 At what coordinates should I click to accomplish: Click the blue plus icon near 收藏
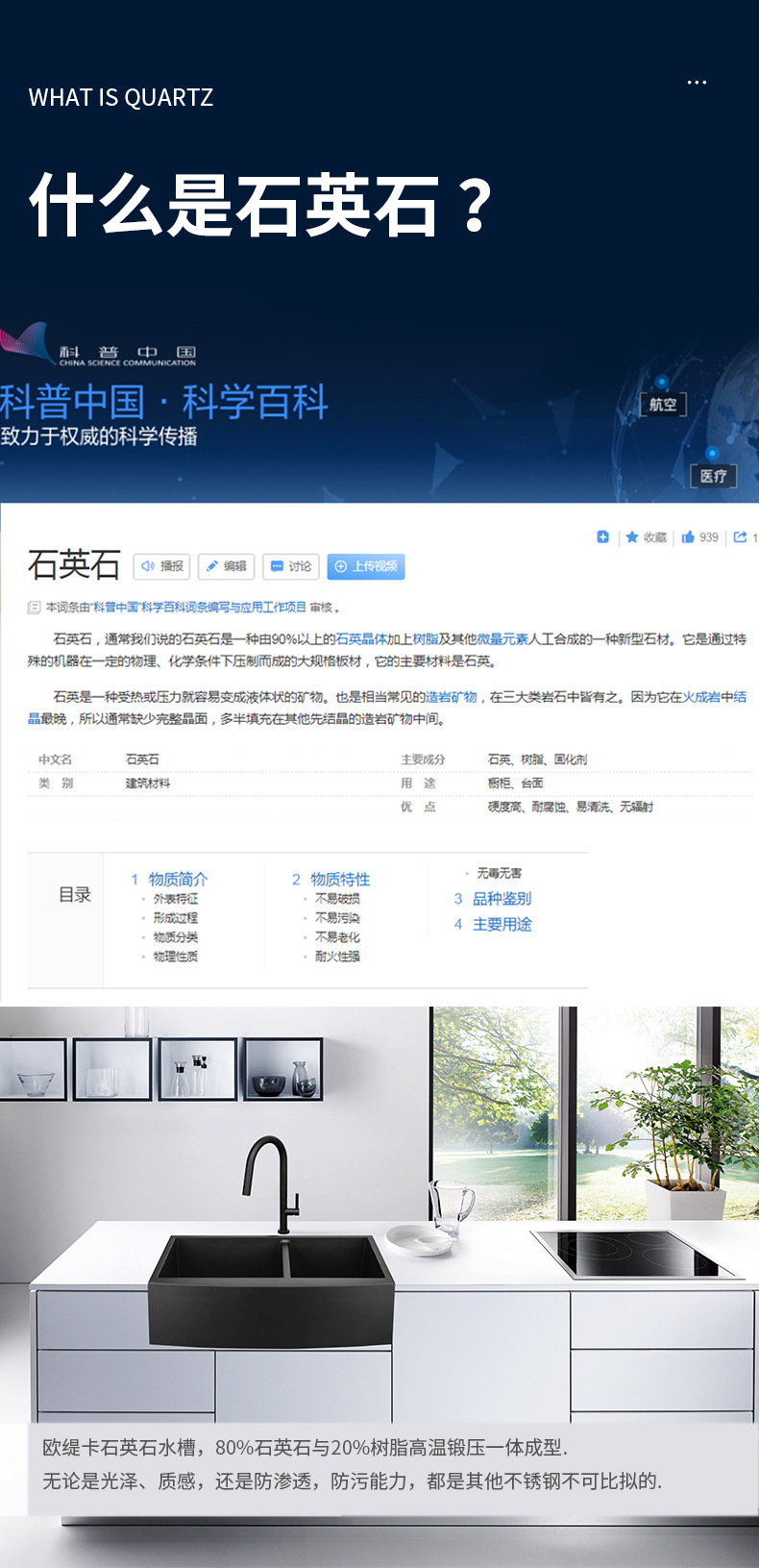pyautogui.click(x=602, y=536)
